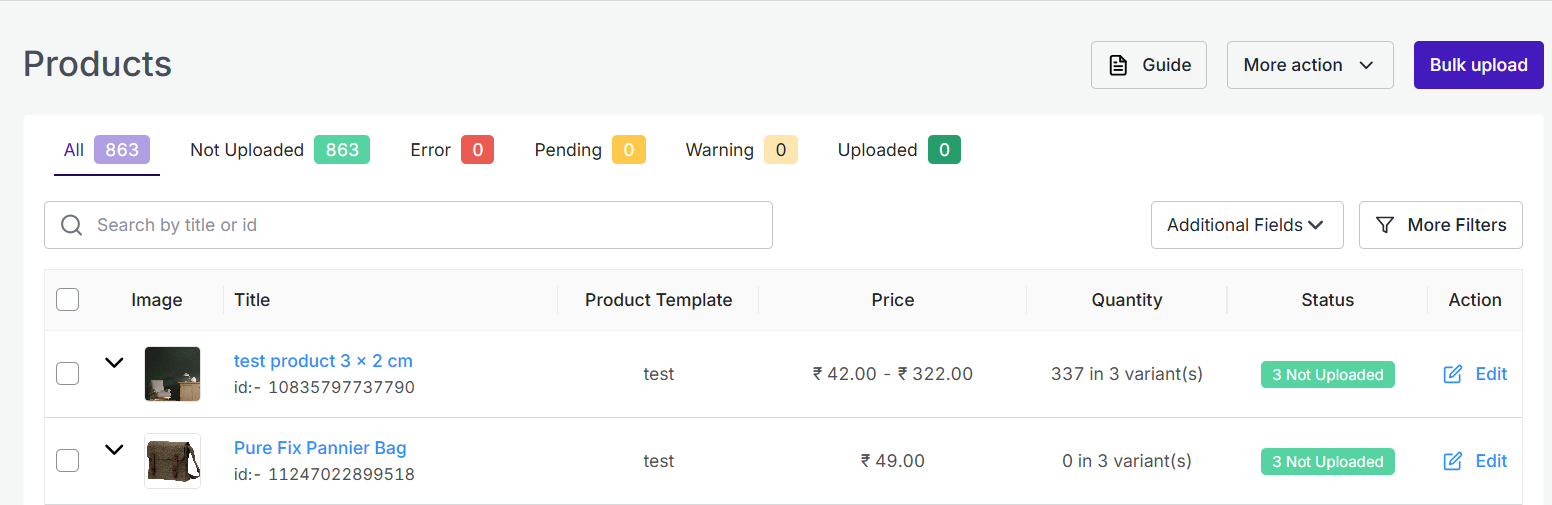Click the Search by title or id field
This screenshot has width=1552, height=505.
pos(420,225)
